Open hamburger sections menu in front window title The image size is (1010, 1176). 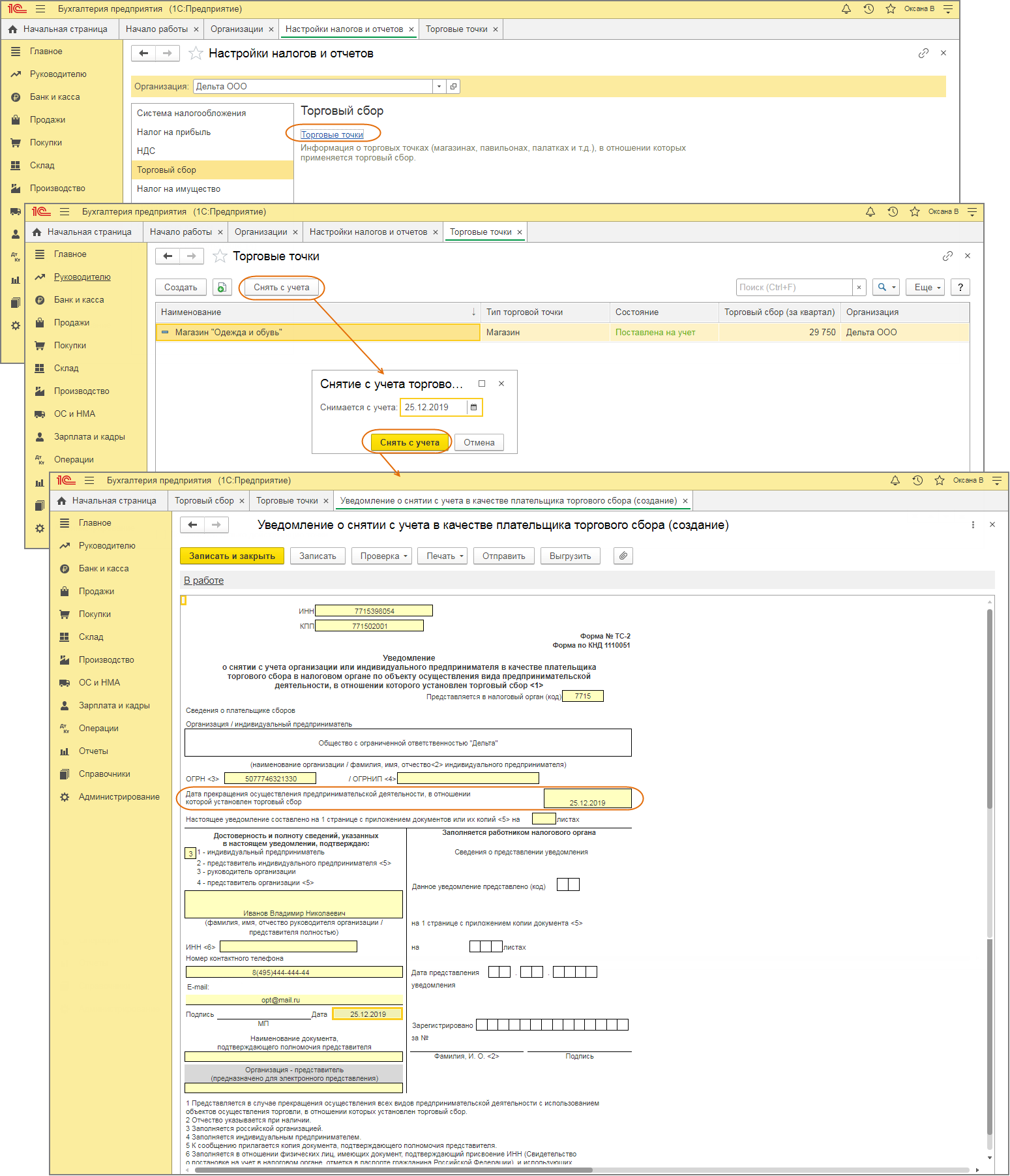tap(89, 481)
